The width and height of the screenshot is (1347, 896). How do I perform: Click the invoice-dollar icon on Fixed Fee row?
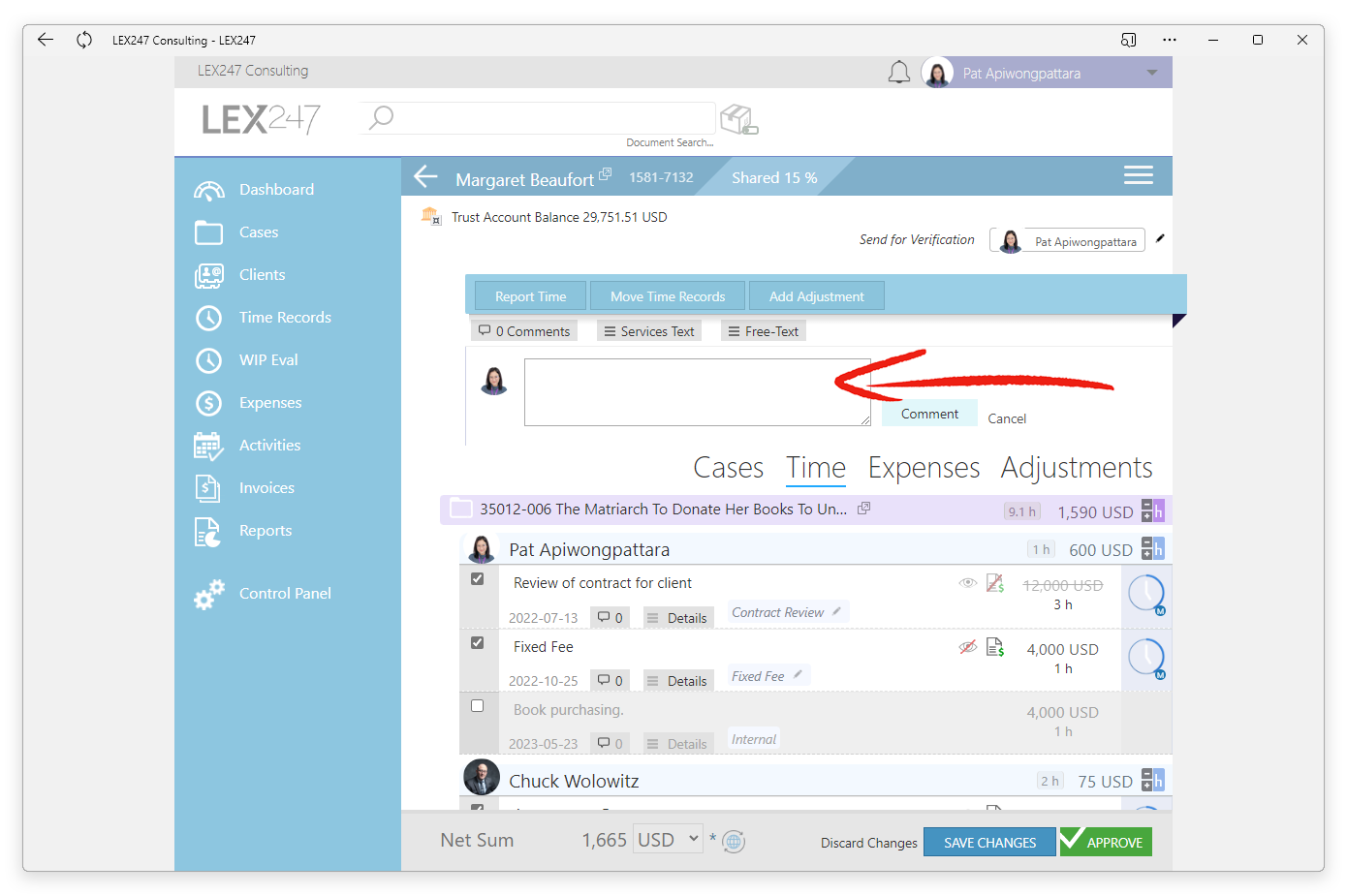(x=995, y=646)
